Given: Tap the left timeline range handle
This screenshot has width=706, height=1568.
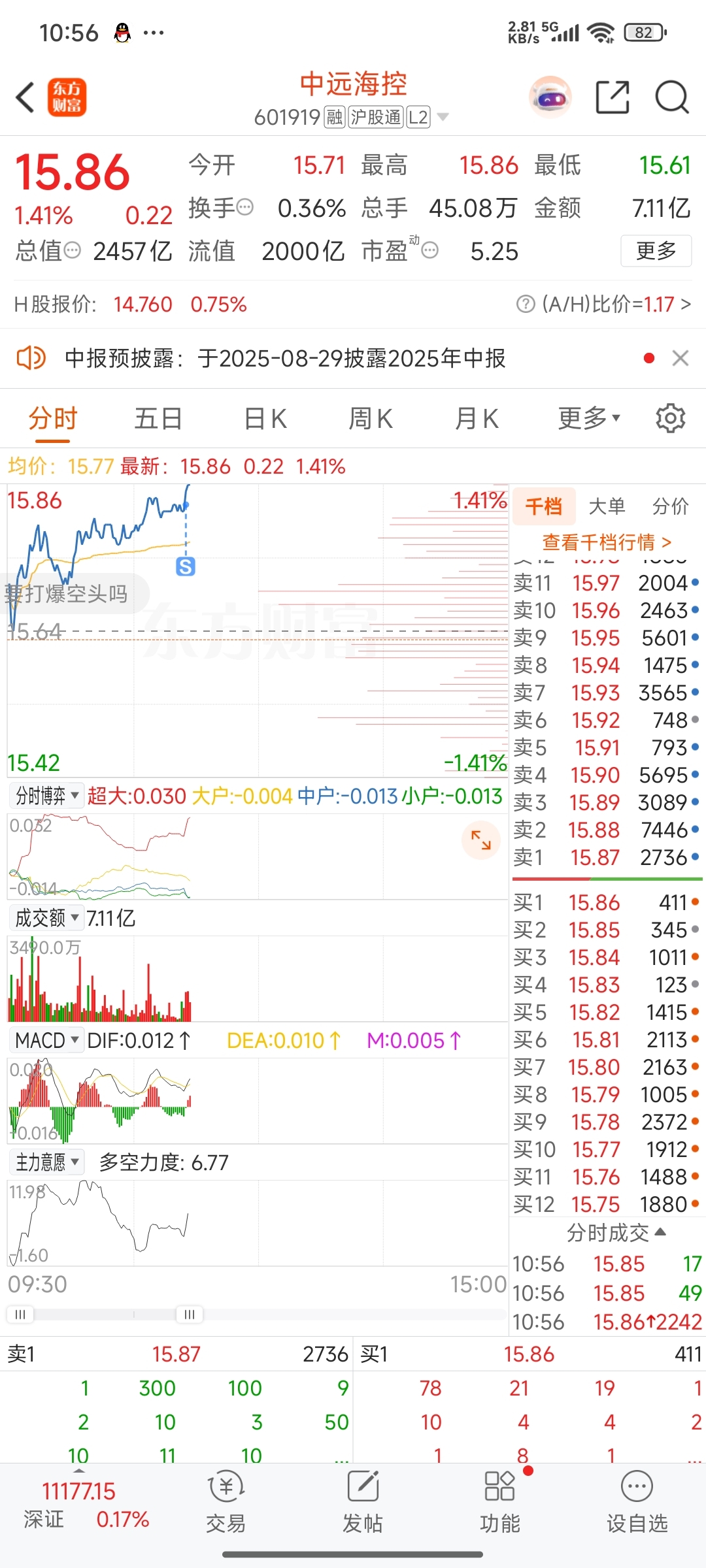Looking at the screenshot, I should [20, 1314].
